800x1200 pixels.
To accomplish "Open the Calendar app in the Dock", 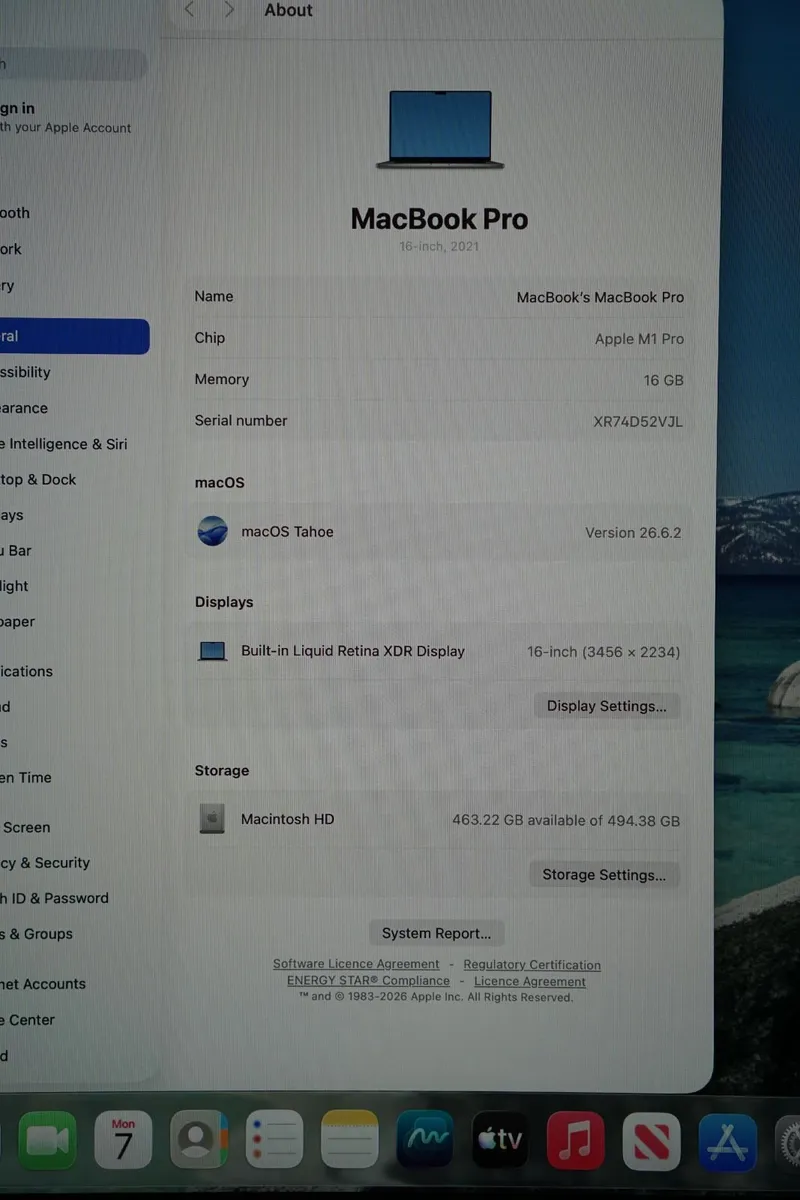I will (x=123, y=1140).
